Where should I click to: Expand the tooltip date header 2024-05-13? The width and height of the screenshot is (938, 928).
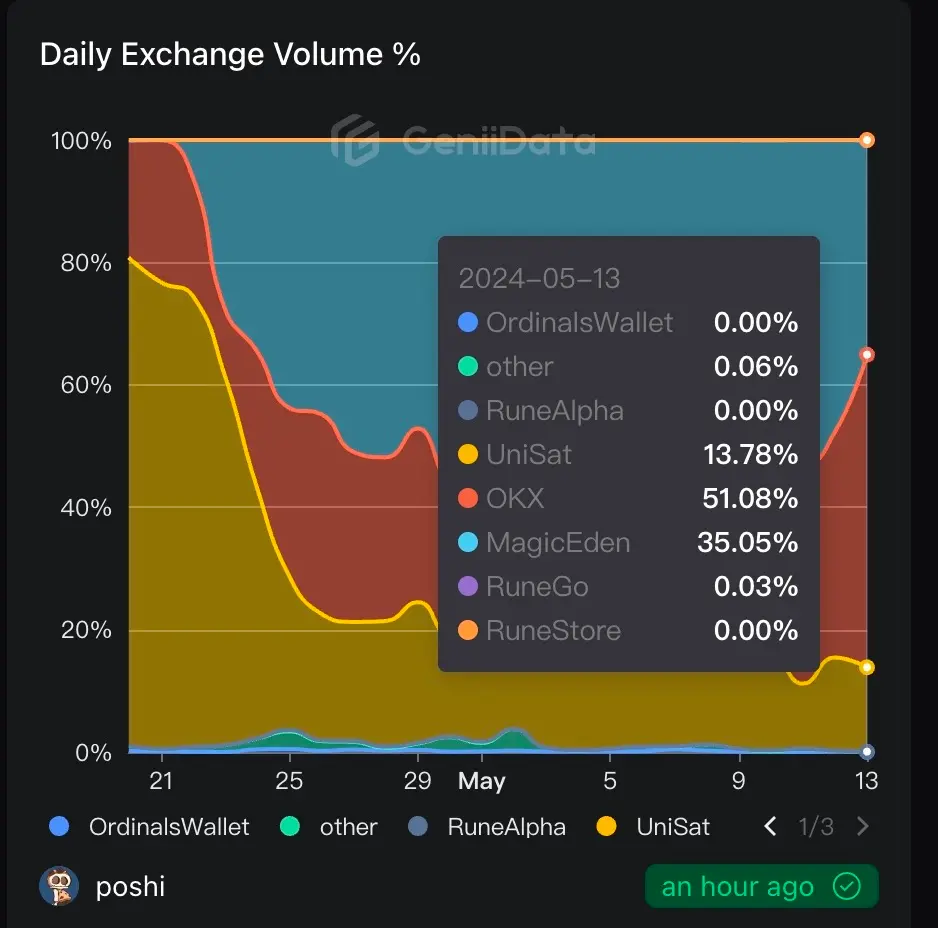pos(543,278)
